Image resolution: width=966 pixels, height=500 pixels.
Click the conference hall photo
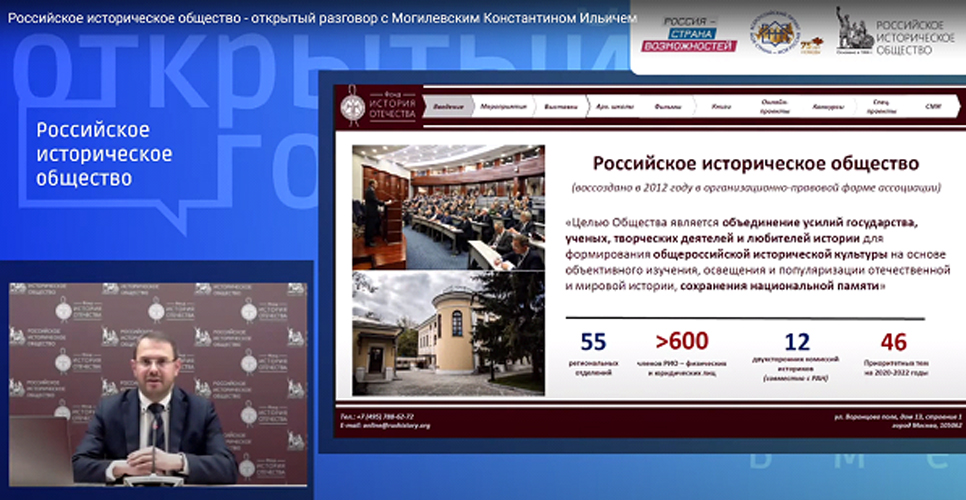point(448,207)
